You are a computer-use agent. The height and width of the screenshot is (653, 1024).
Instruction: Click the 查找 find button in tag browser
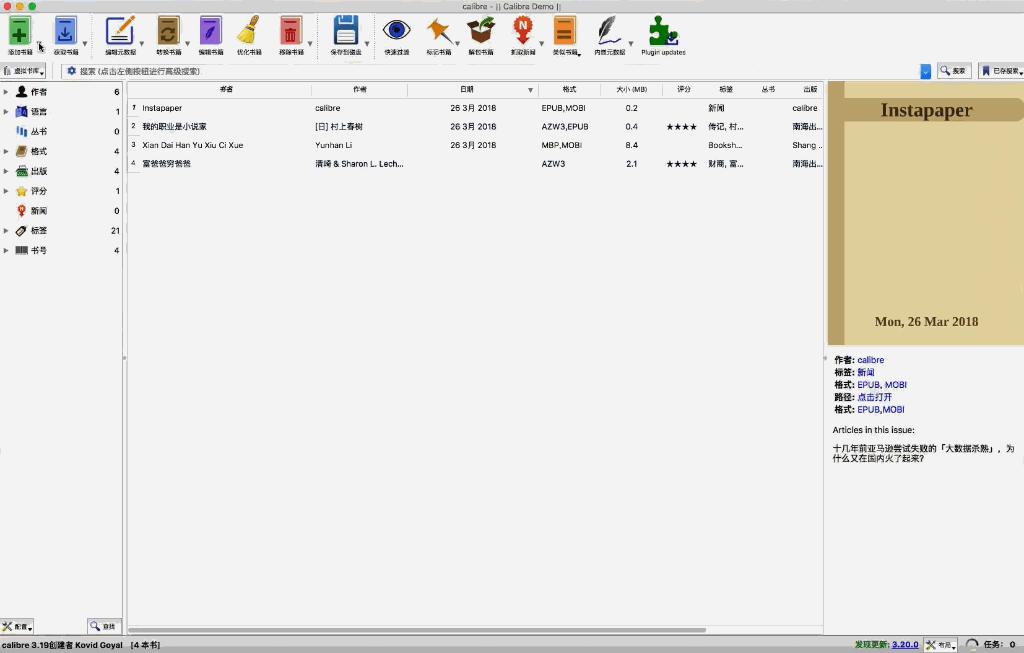pyautogui.click(x=104, y=626)
